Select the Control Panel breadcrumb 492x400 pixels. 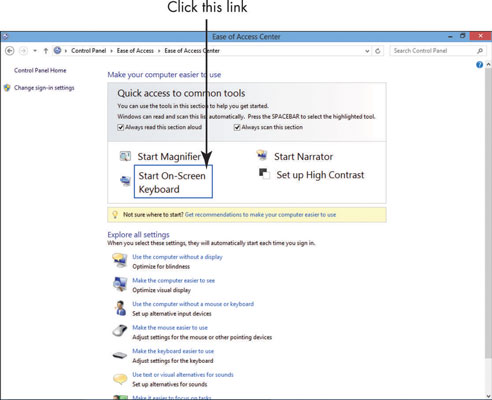point(88,51)
